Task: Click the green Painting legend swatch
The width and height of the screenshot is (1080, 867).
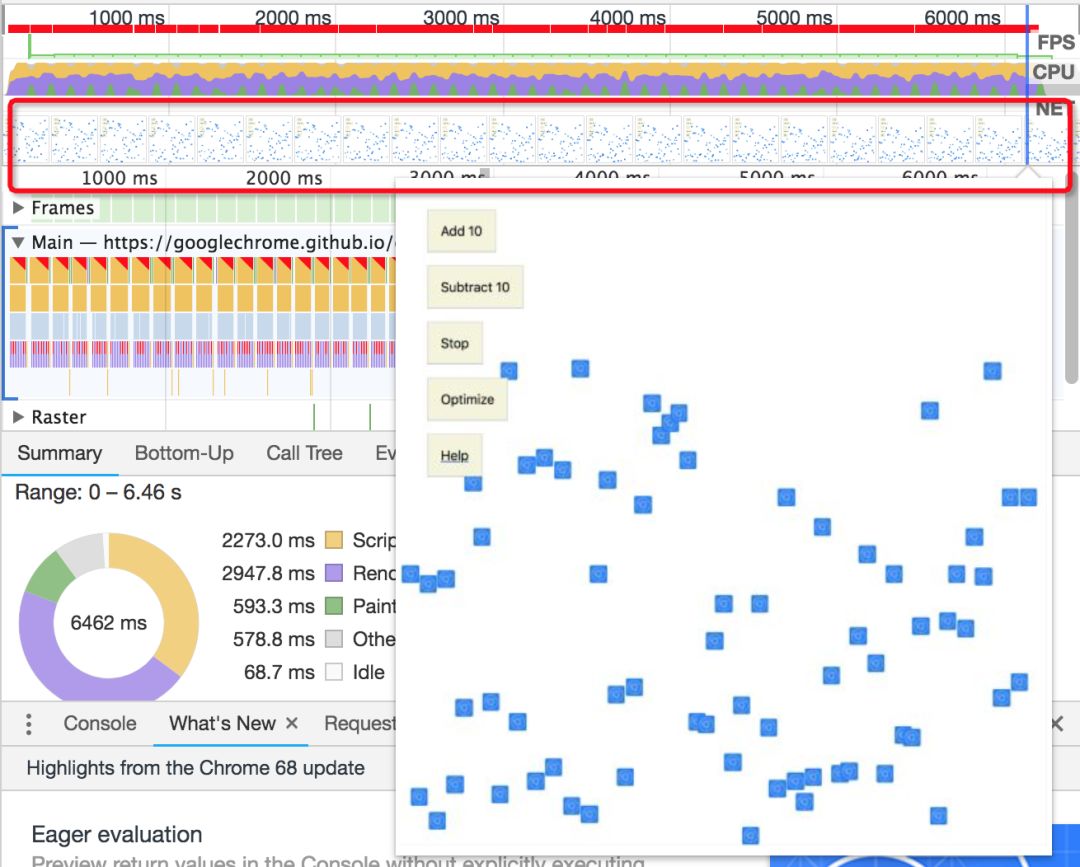Action: point(334,606)
